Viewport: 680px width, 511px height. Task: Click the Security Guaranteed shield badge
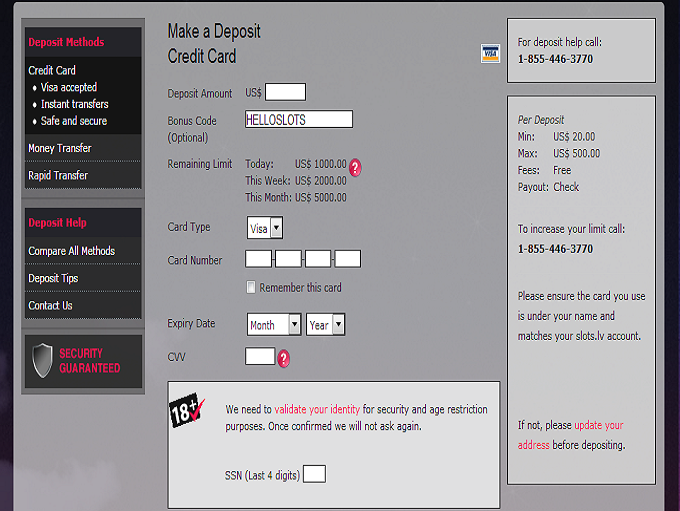point(83,361)
